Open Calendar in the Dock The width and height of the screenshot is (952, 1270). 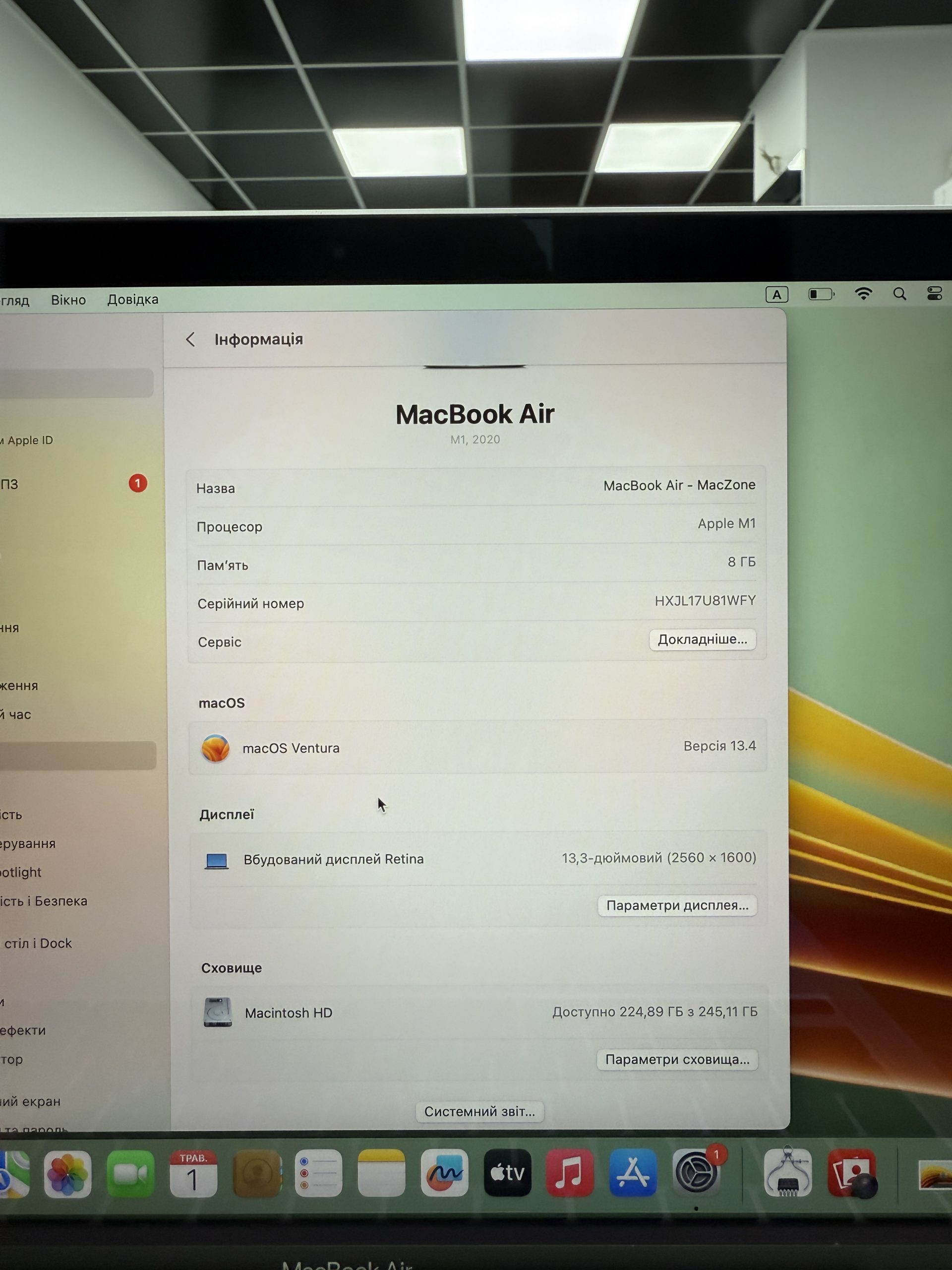tap(193, 1174)
